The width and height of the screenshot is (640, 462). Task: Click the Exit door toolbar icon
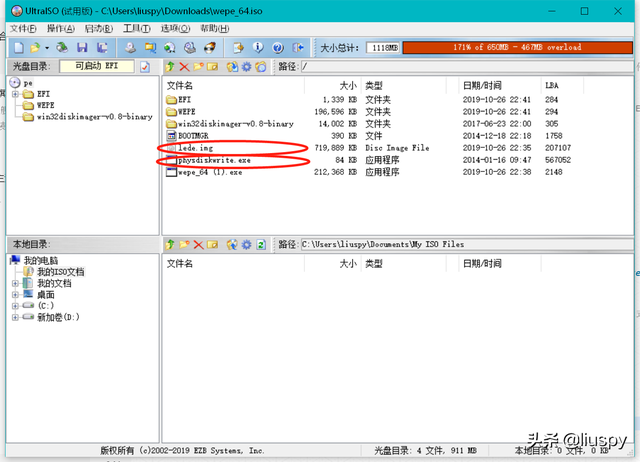pyautogui.click(x=298, y=48)
